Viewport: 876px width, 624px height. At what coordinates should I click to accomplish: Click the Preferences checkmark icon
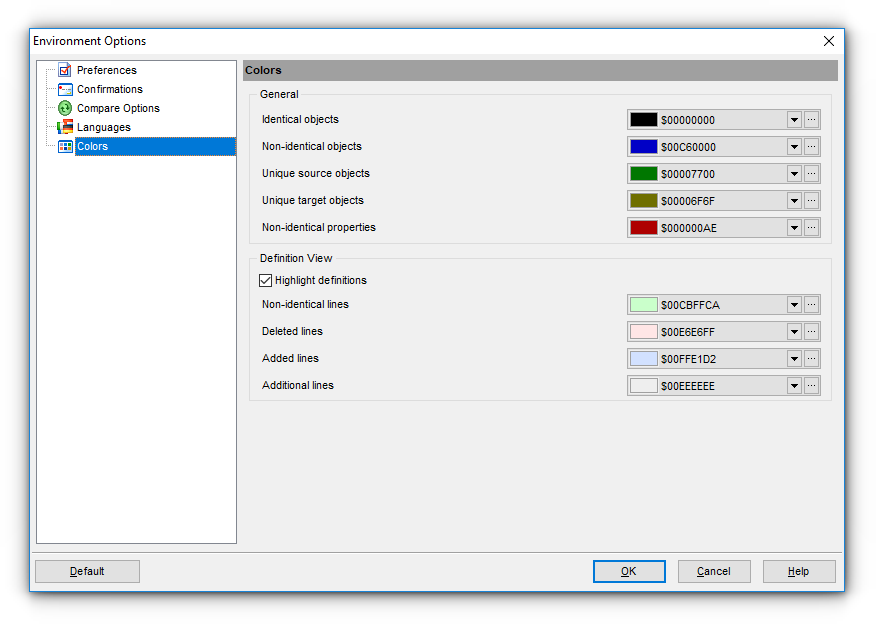pyautogui.click(x=65, y=70)
